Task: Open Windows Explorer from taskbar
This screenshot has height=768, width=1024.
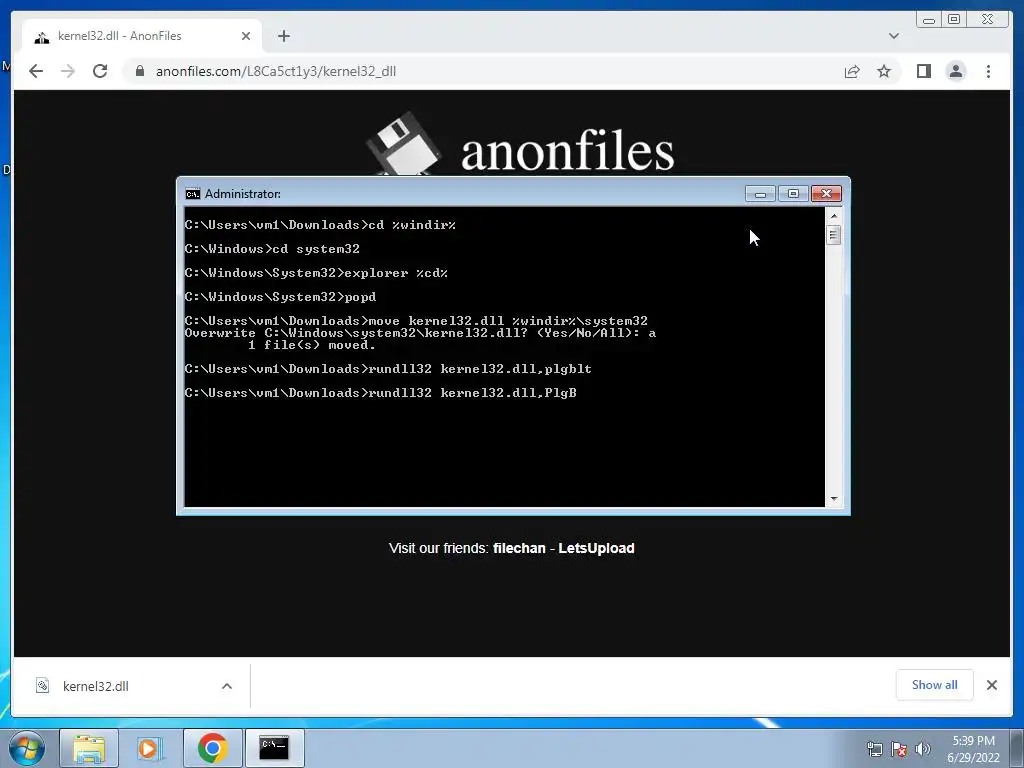Action: point(89,748)
